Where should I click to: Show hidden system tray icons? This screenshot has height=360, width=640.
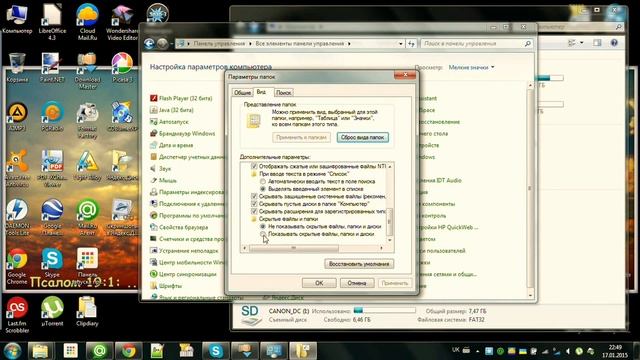pos(478,351)
